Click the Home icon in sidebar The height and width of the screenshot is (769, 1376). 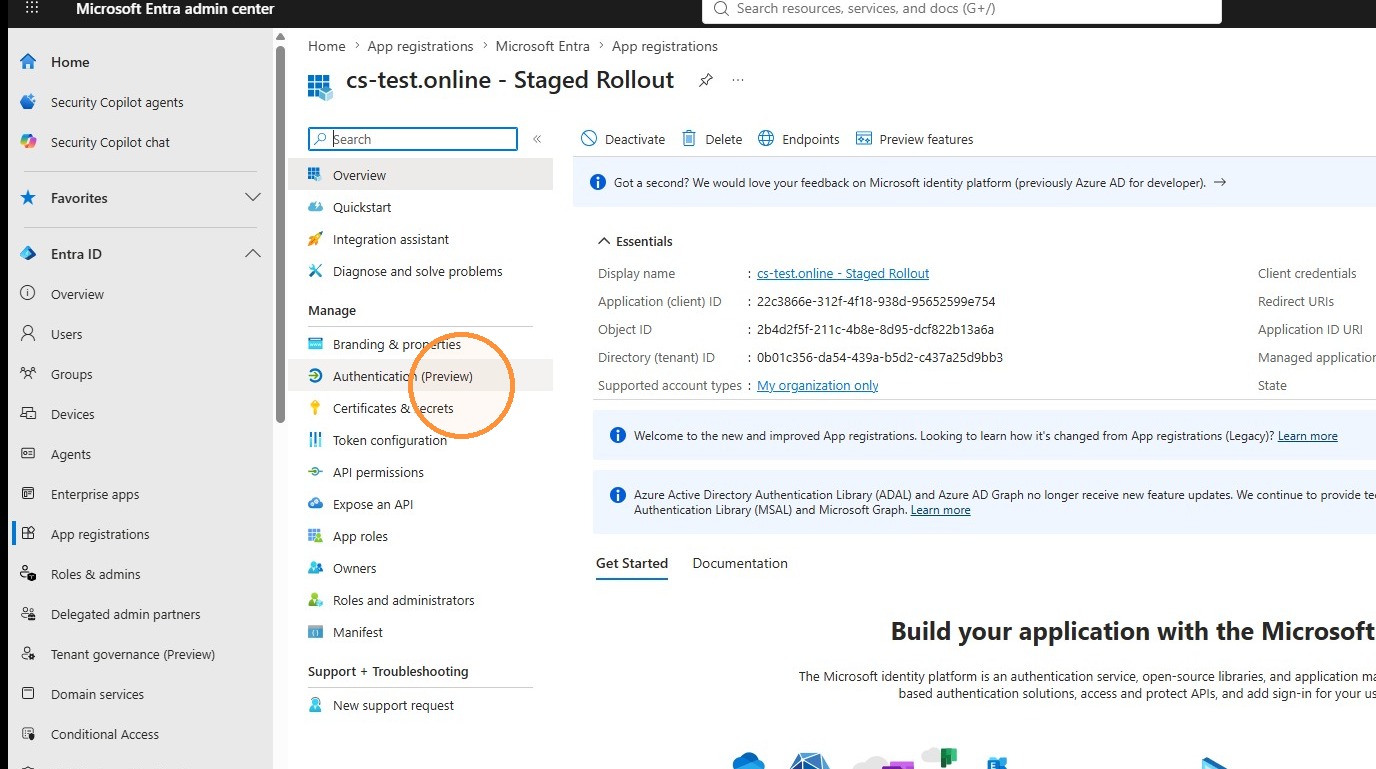coord(28,62)
